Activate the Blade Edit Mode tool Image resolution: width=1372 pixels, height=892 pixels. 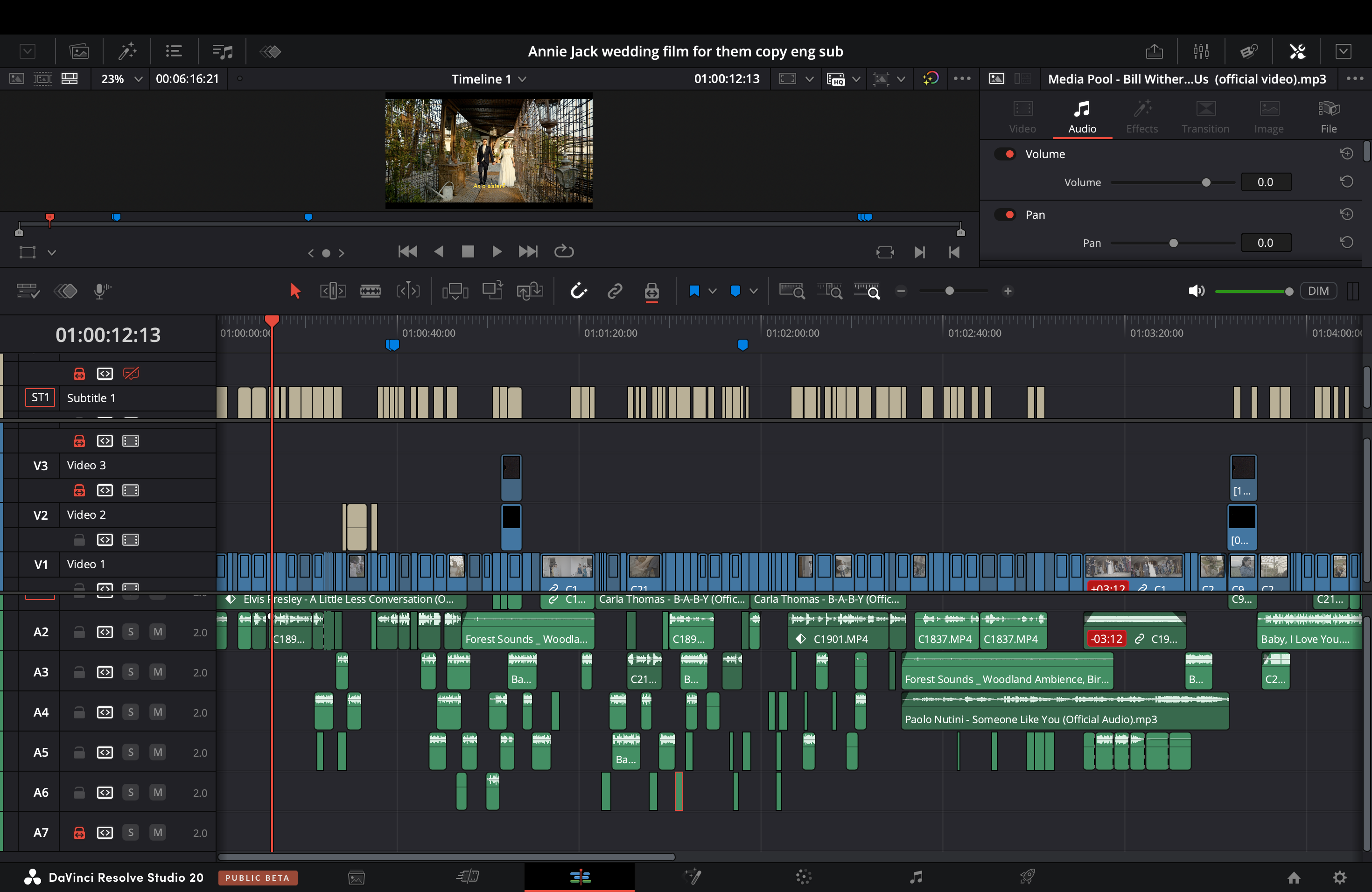click(x=370, y=291)
